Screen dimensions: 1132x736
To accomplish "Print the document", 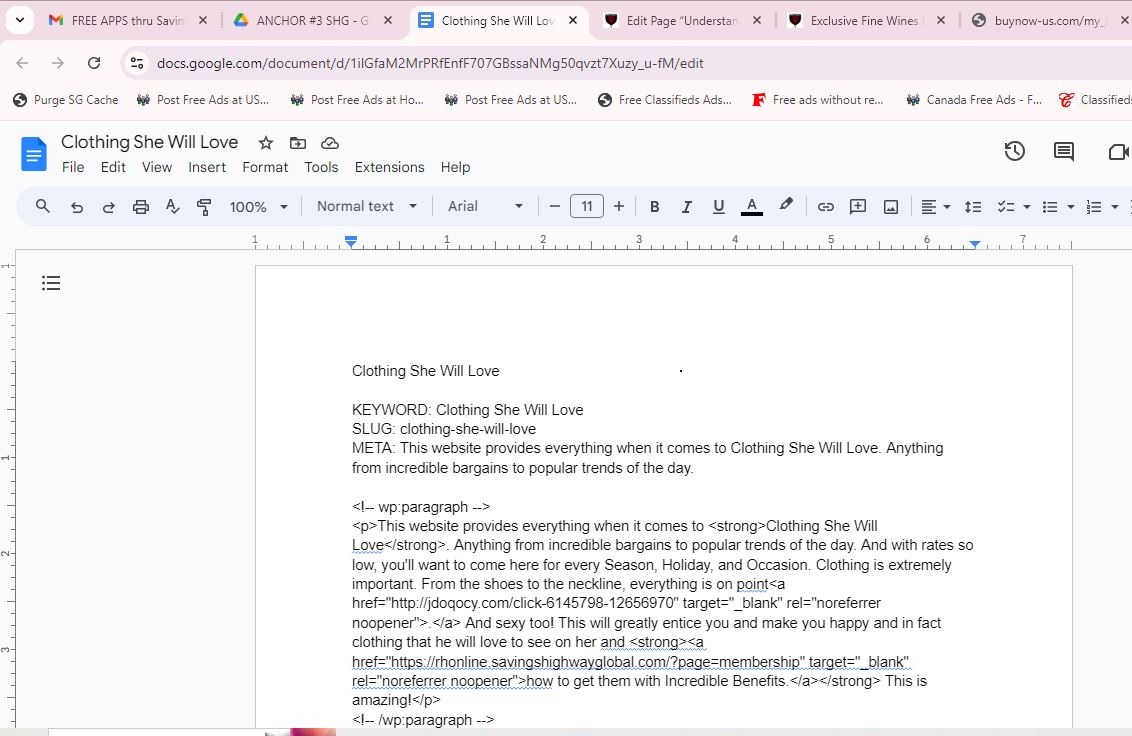I will pos(141,207).
